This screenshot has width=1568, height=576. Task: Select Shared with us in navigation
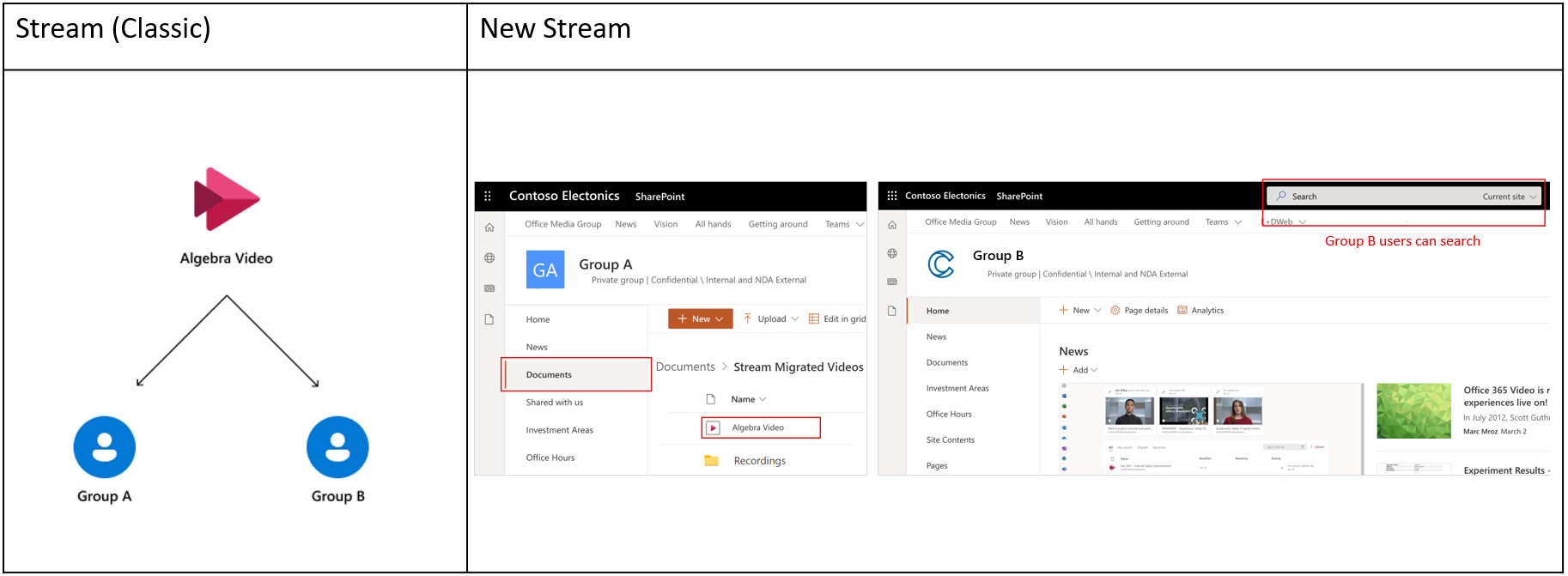coord(554,403)
